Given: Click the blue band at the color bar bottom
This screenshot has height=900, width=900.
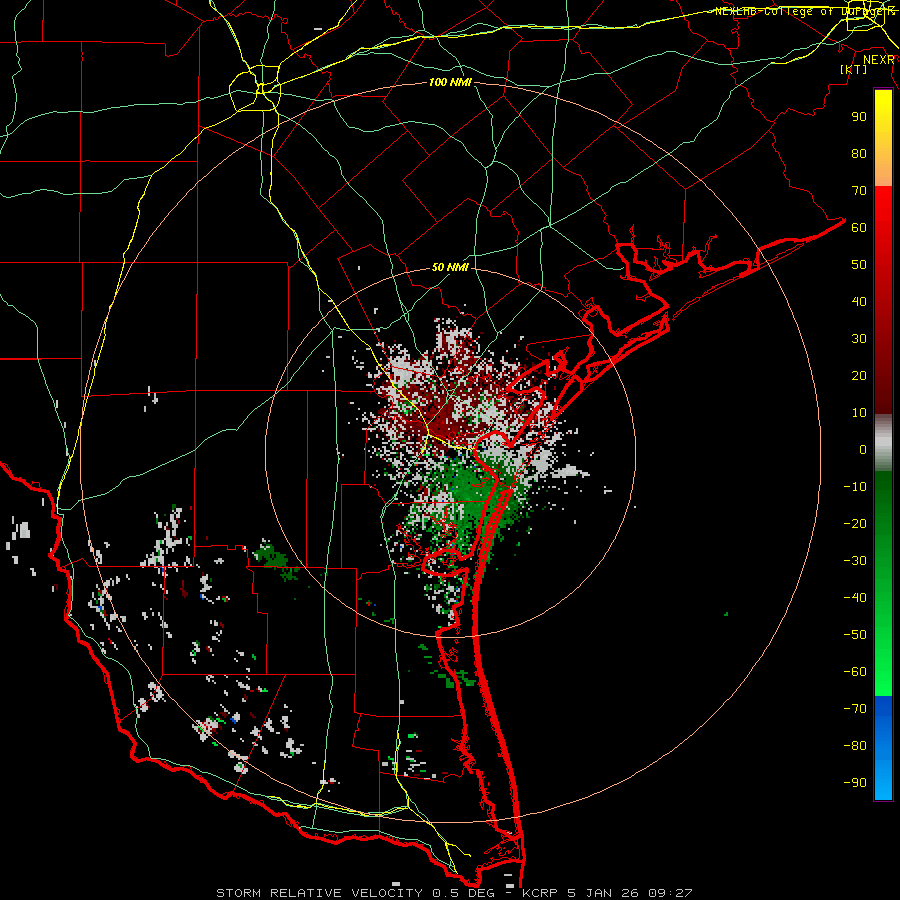Looking at the screenshot, I should pos(883,748).
